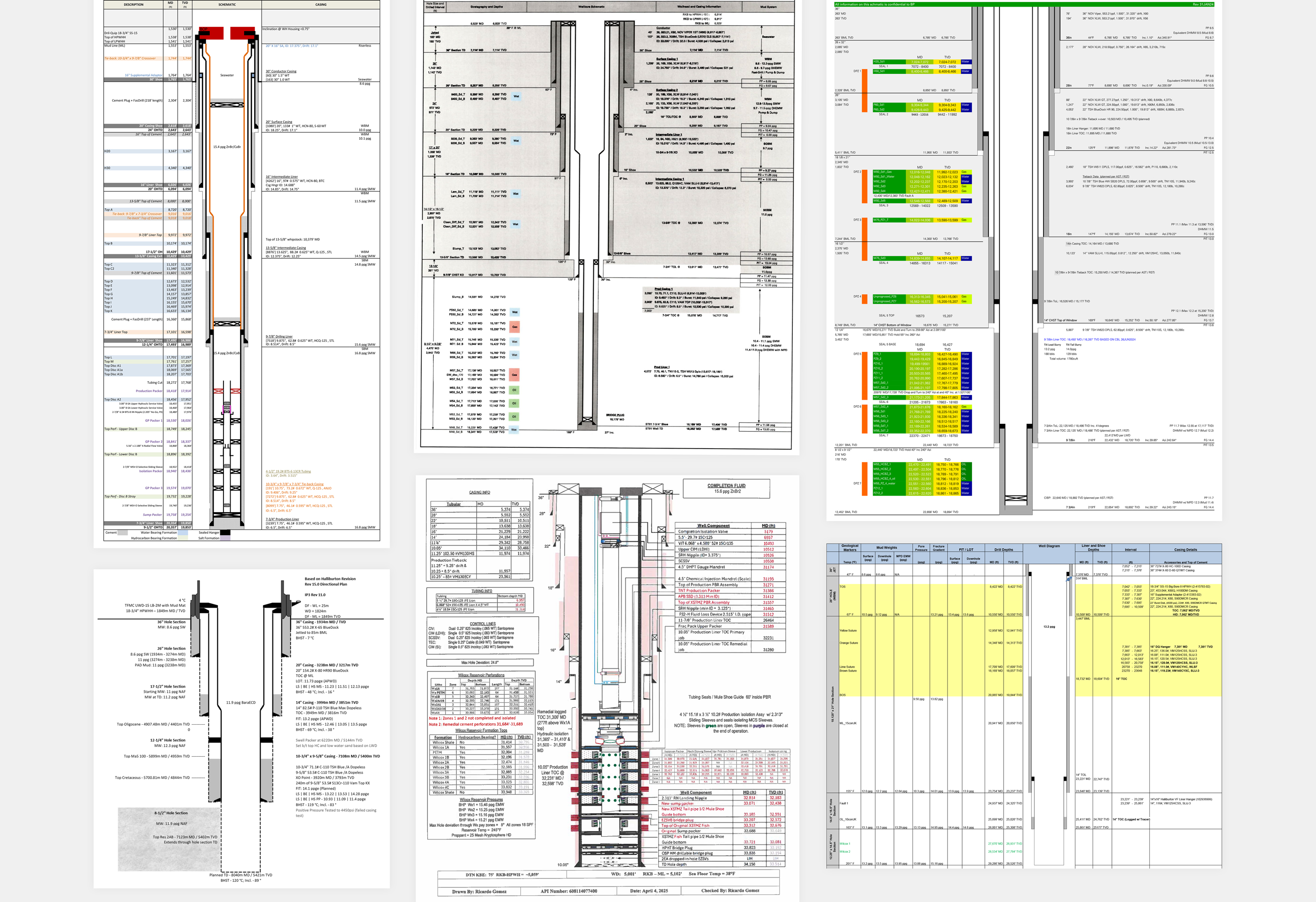Image resolution: width=1316 pixels, height=902 pixels.
Task: Click the 'Mud Weights' column header
Action: (886, 548)
